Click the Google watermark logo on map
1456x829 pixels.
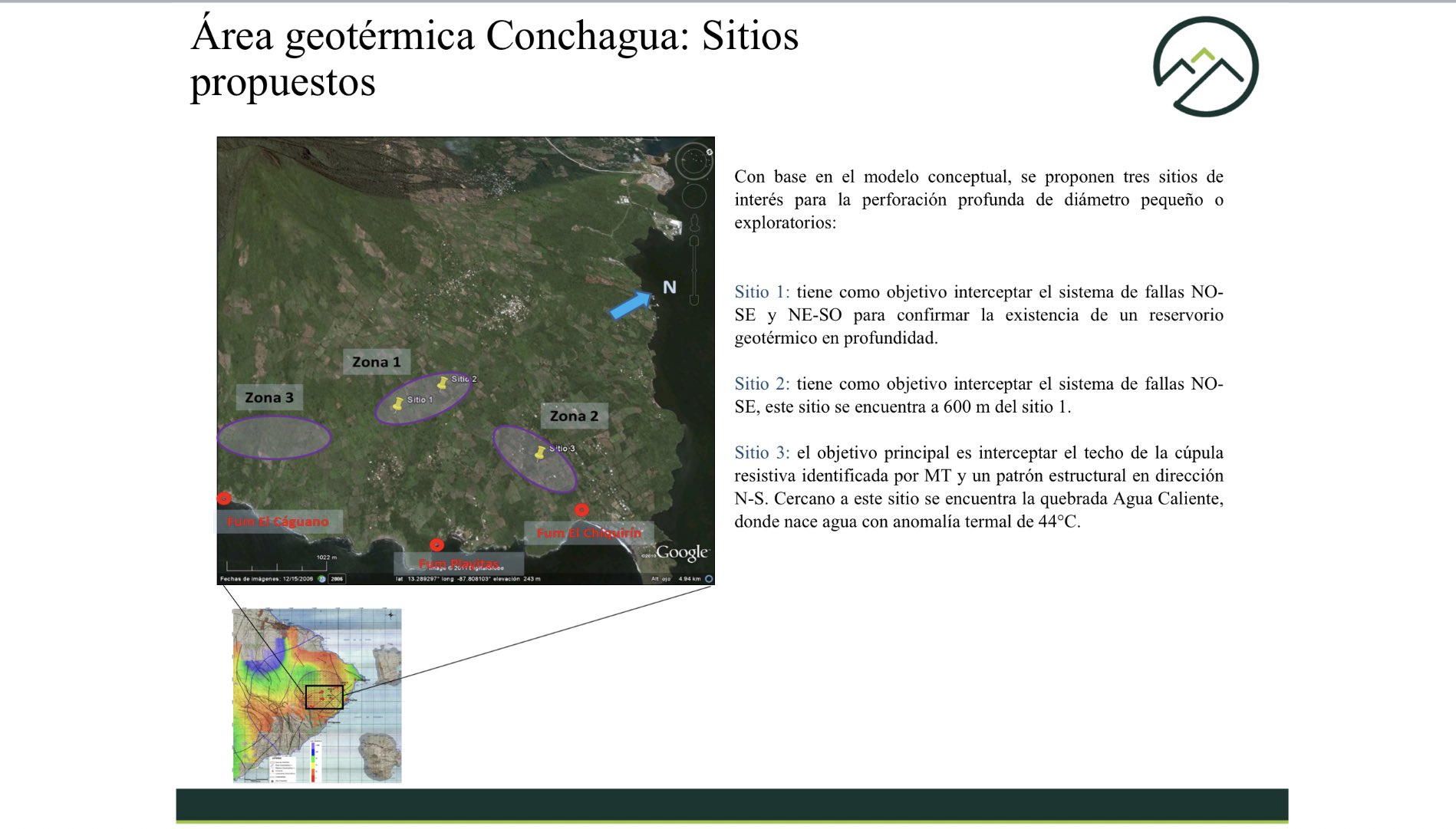682,552
